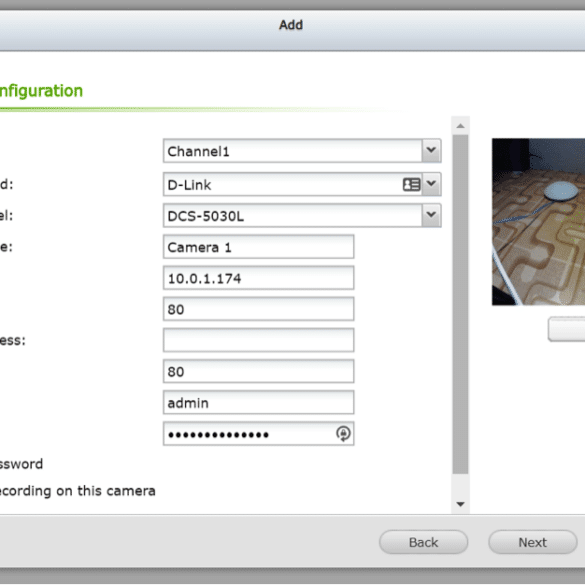The width and height of the screenshot is (585, 585).
Task: Open the D-Link brand dropdown arrow
Action: point(431,184)
